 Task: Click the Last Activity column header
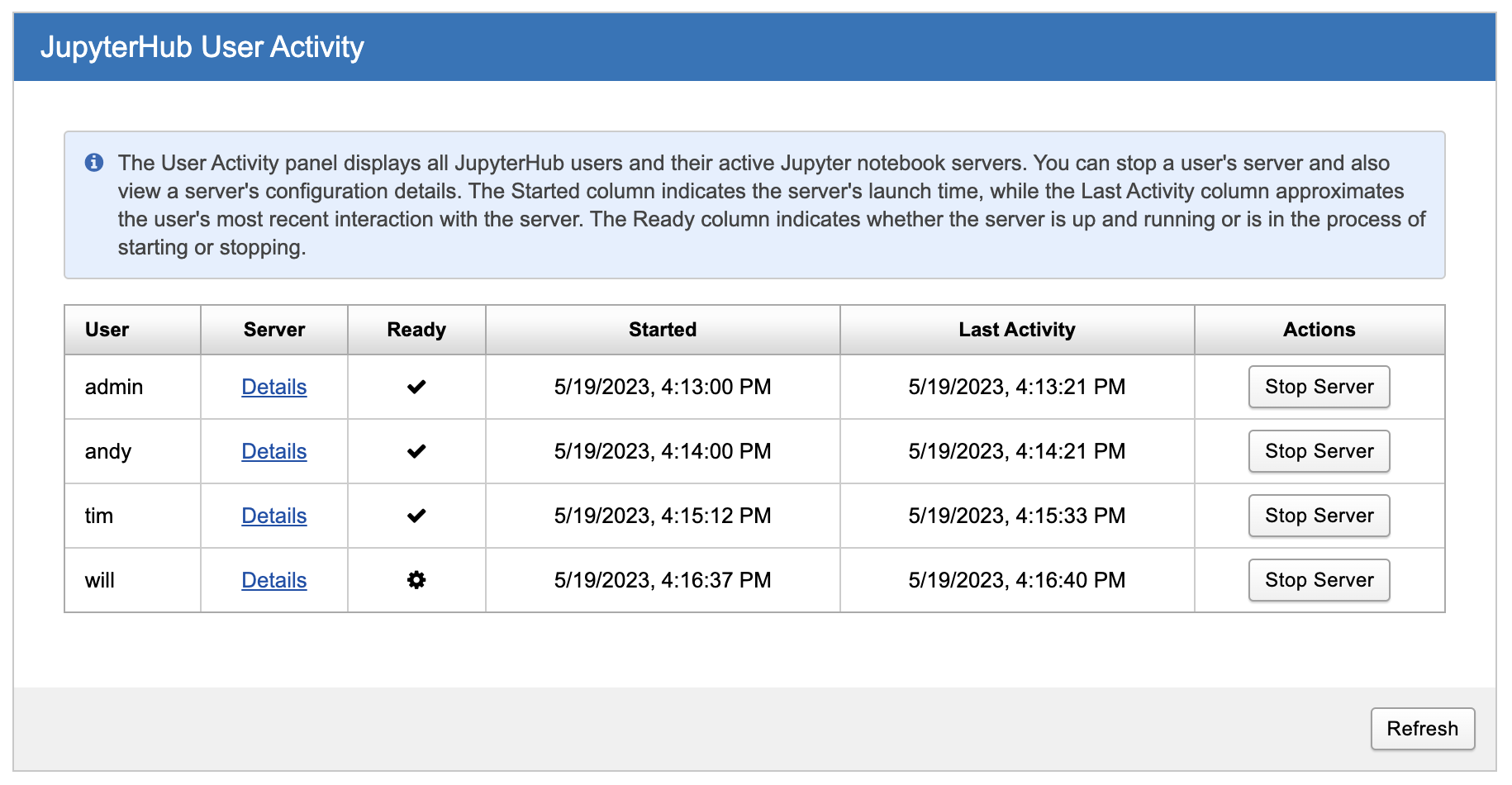coord(1016,330)
